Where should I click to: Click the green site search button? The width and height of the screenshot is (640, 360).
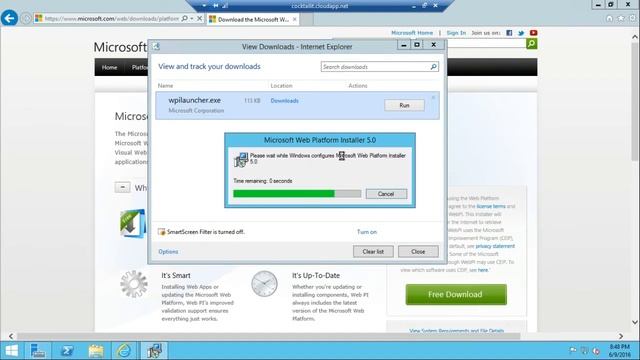(x=531, y=43)
